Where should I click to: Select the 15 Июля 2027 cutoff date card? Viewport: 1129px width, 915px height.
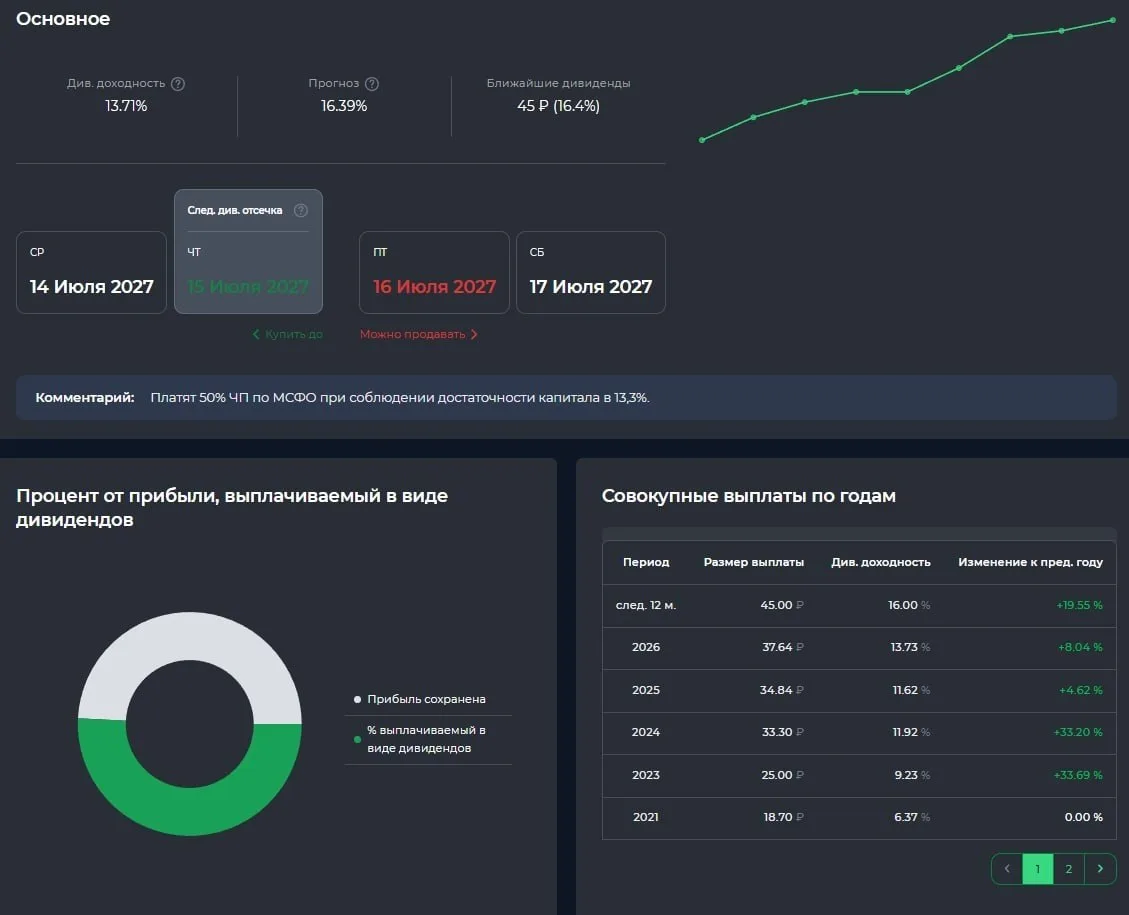[x=248, y=251]
